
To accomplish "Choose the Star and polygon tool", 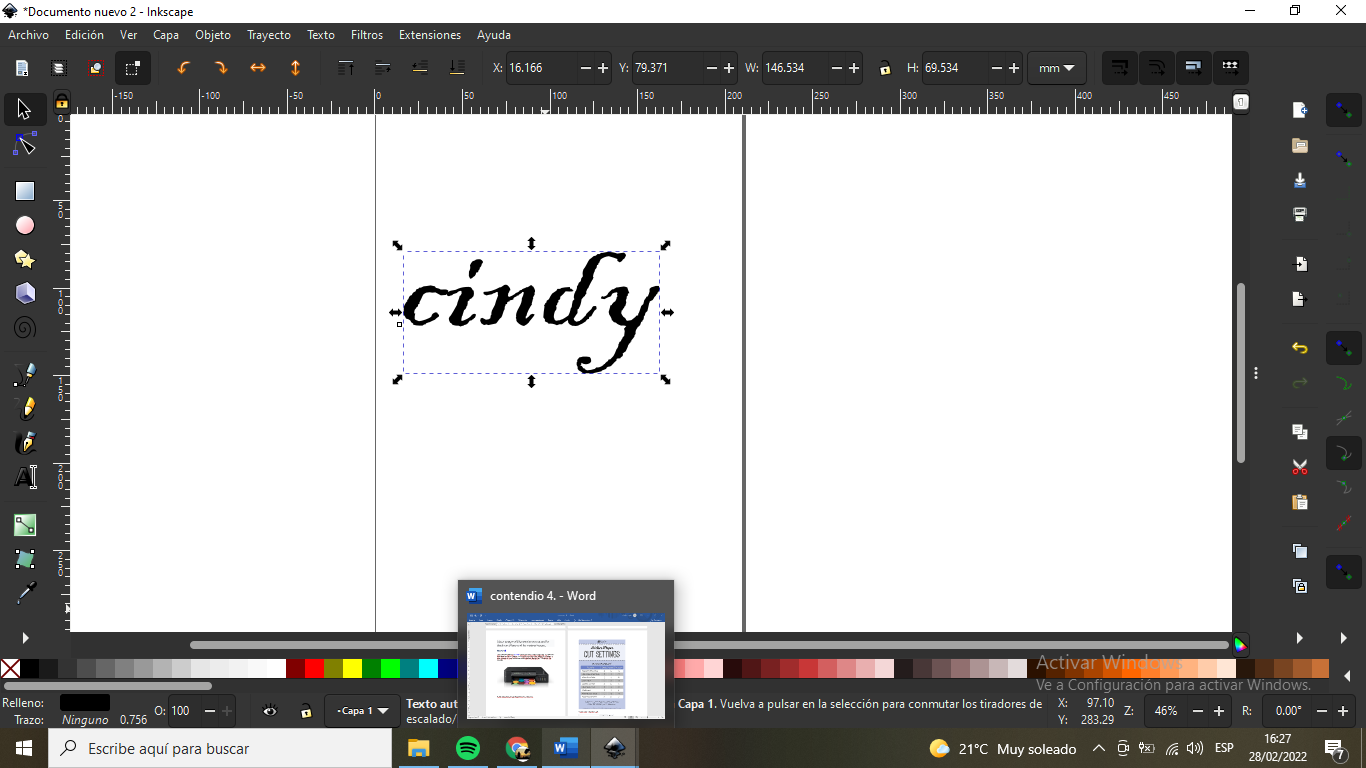I will [25, 259].
